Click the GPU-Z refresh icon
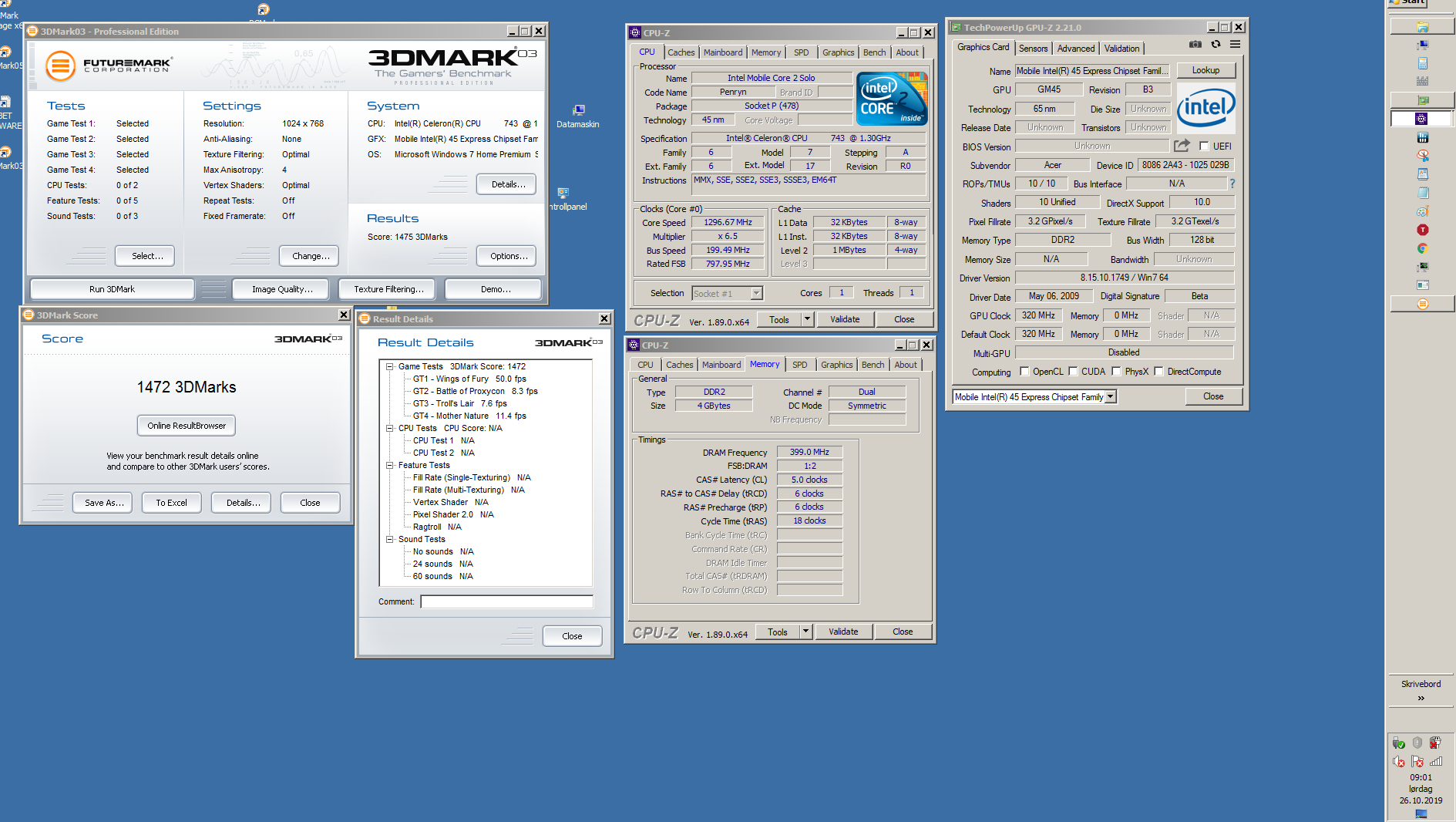The image size is (1456, 822). (1216, 45)
